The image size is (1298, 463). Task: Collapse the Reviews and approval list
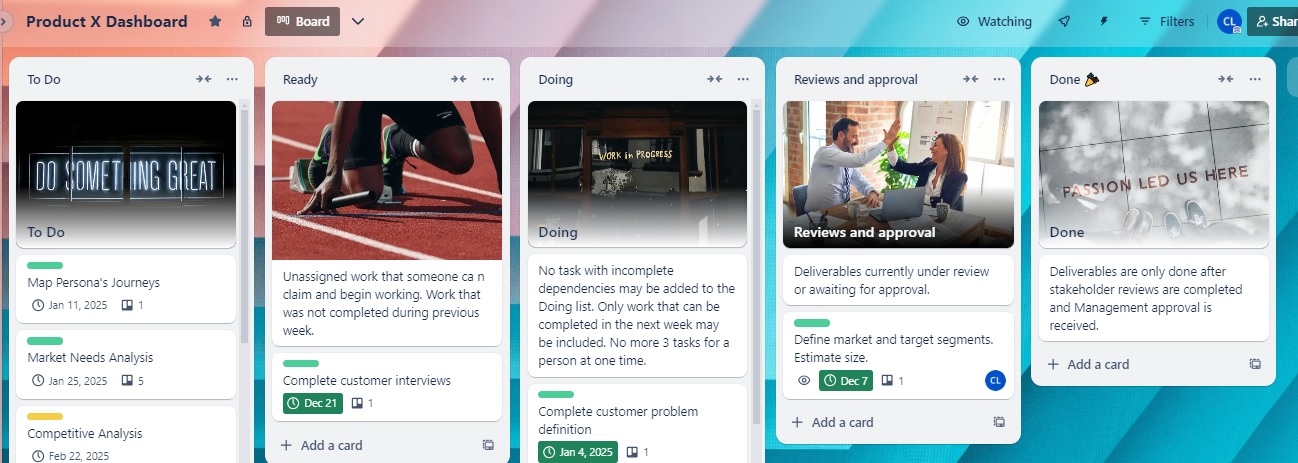(970, 79)
